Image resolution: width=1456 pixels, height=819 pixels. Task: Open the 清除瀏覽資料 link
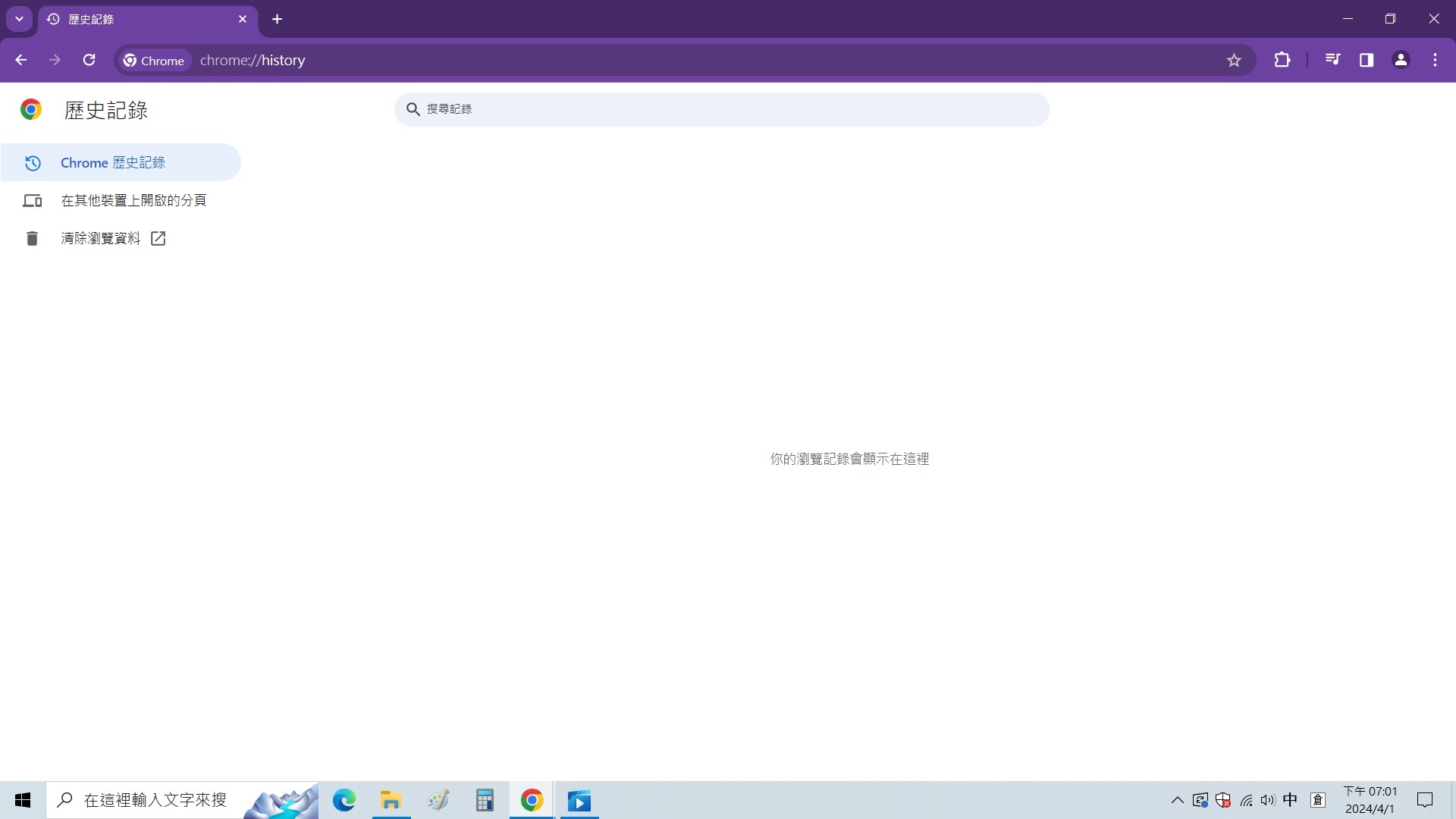tap(101, 238)
